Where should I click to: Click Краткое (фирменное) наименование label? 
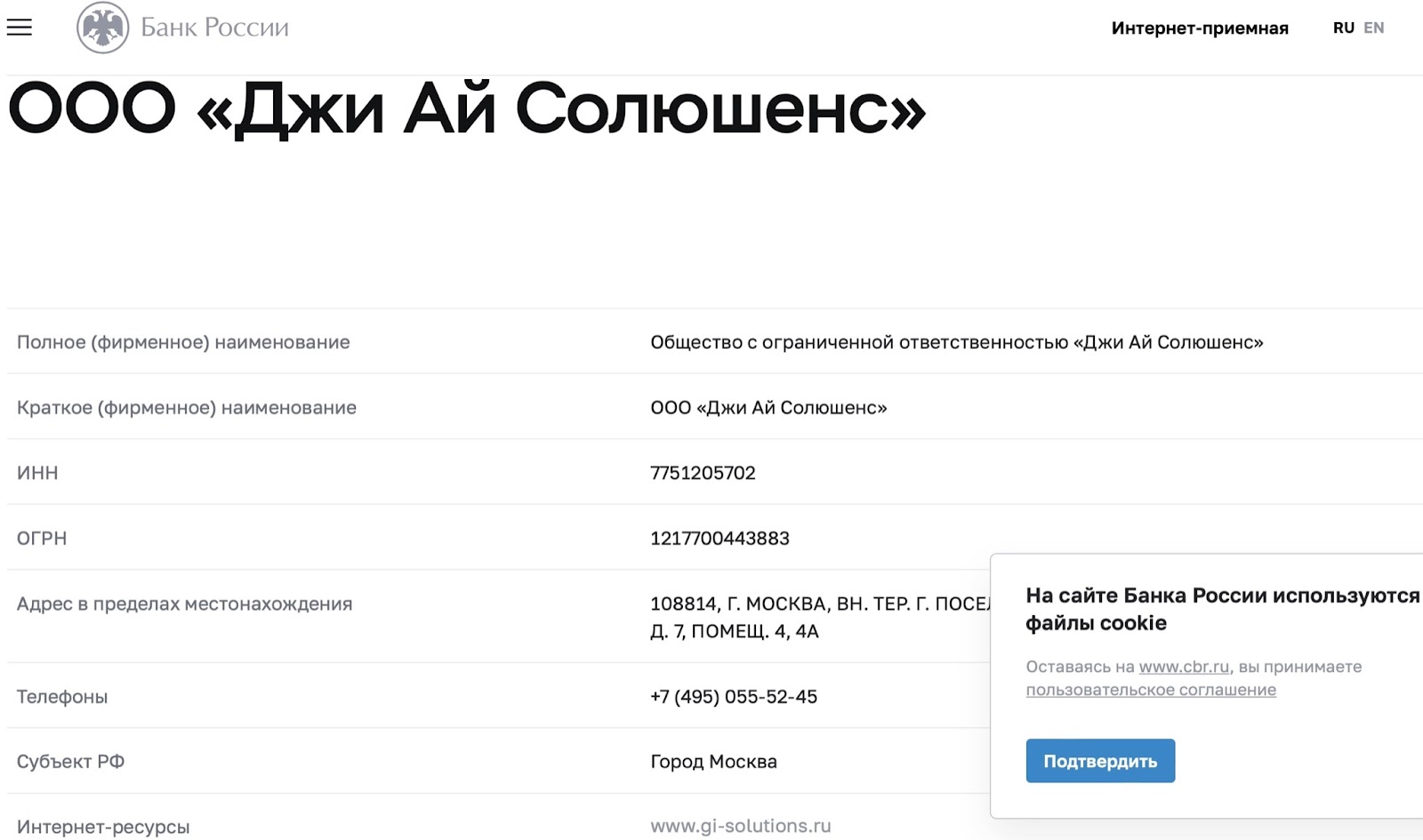point(187,408)
